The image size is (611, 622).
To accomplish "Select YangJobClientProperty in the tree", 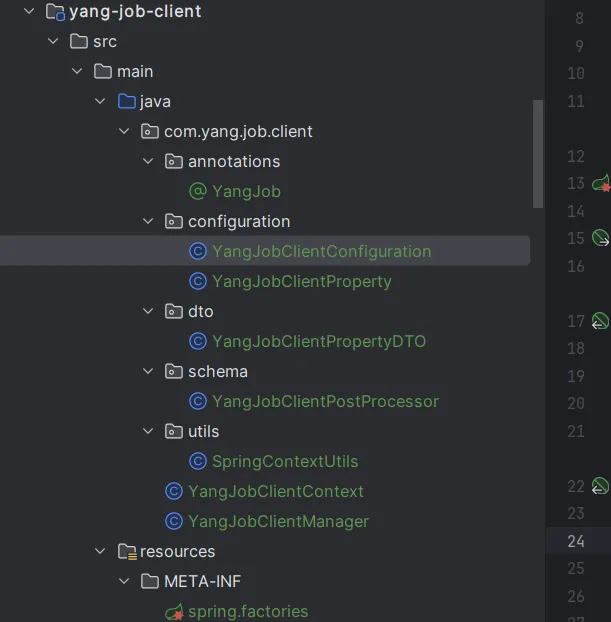I will (x=301, y=281).
